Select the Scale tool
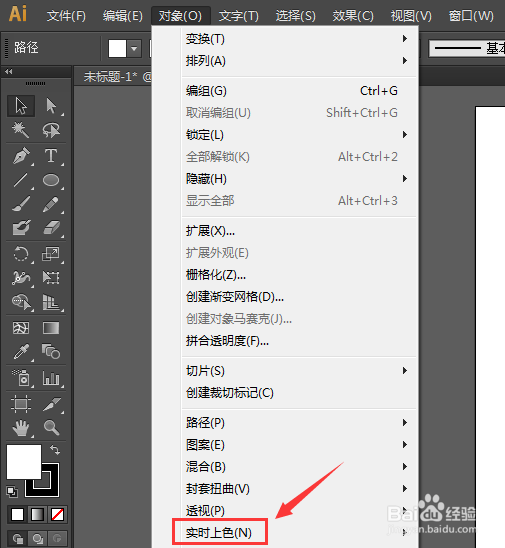This screenshot has width=505, height=548. click(x=51, y=254)
